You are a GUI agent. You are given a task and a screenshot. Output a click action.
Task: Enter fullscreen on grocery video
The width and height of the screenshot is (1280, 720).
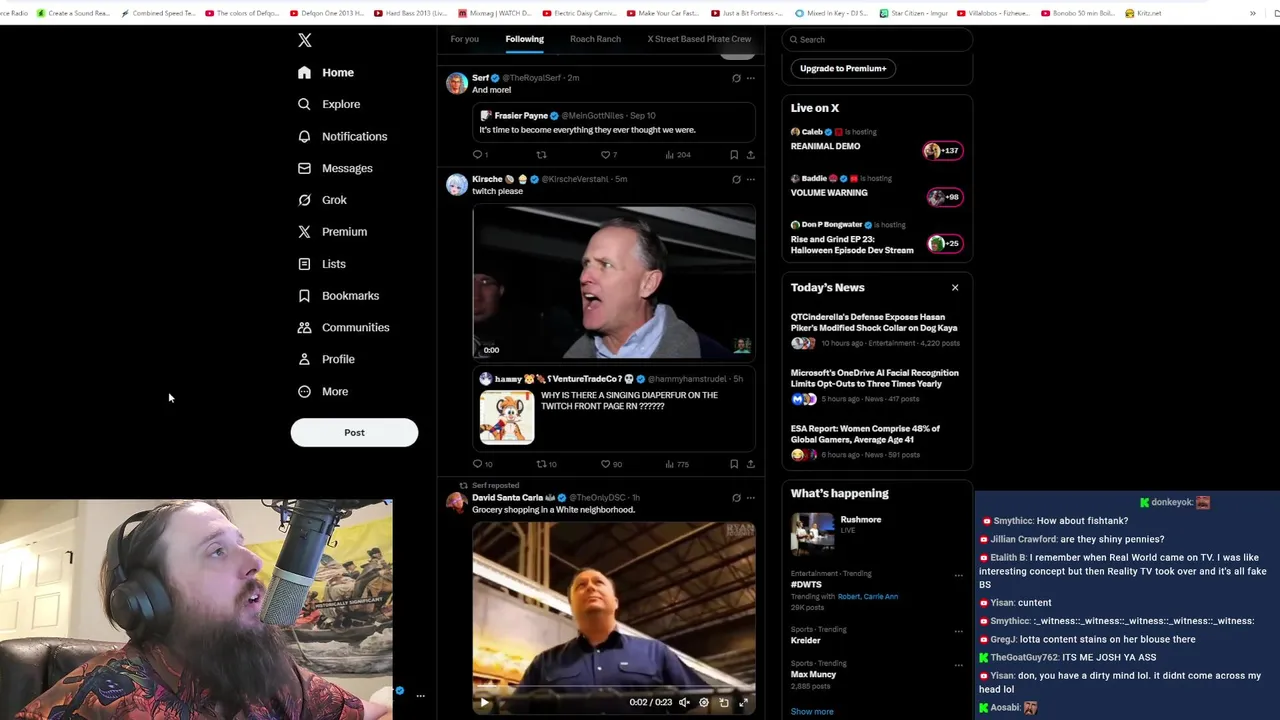coord(743,702)
